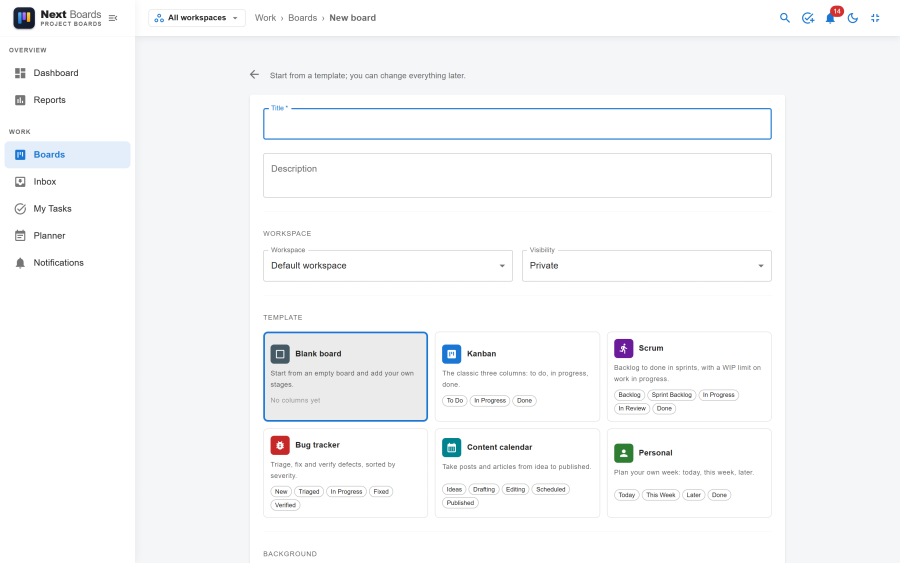900x563 pixels.
Task: Collapse the sidebar menu toggle
Action: (x=113, y=18)
